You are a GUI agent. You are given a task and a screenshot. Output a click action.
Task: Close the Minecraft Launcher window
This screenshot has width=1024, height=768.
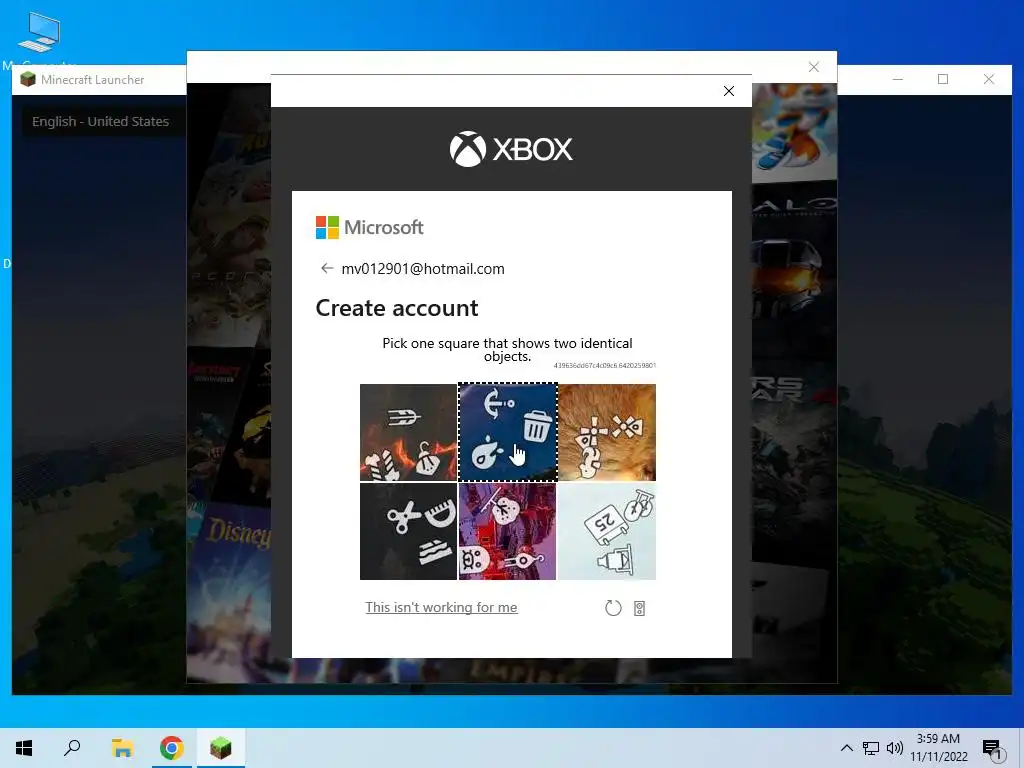tap(989, 79)
